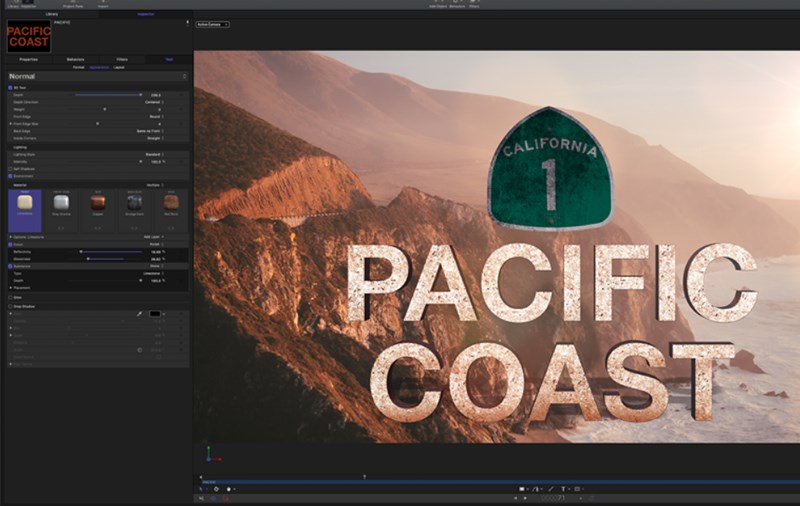The image size is (800, 506).
Task: Enable the Drop Shadow checkbox
Action: tap(11, 306)
